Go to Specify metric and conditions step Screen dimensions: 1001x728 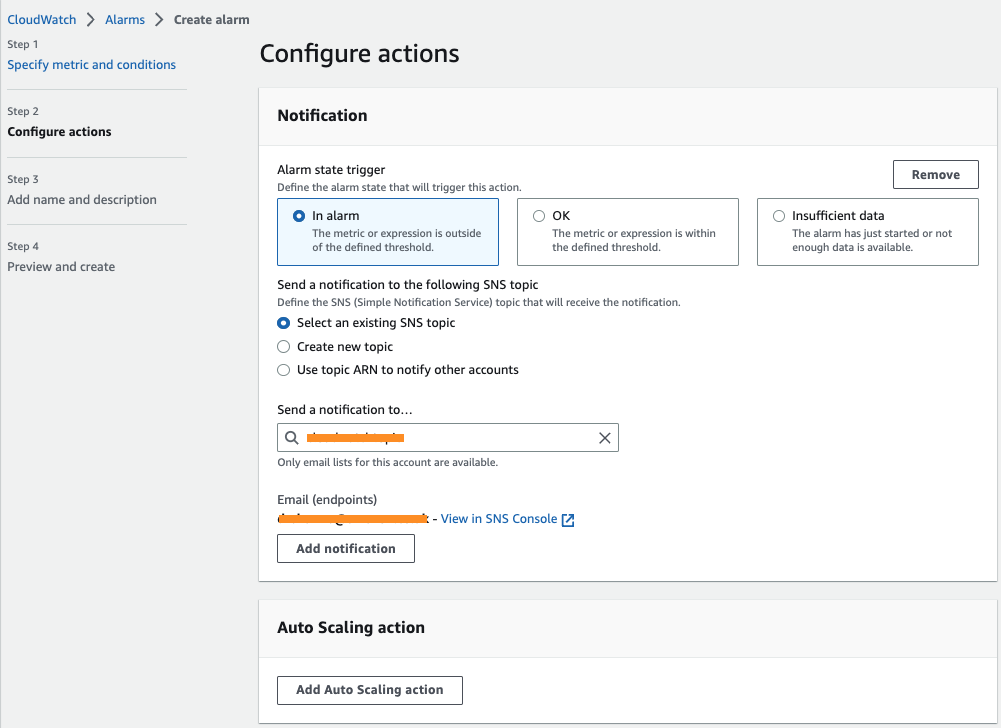91,65
